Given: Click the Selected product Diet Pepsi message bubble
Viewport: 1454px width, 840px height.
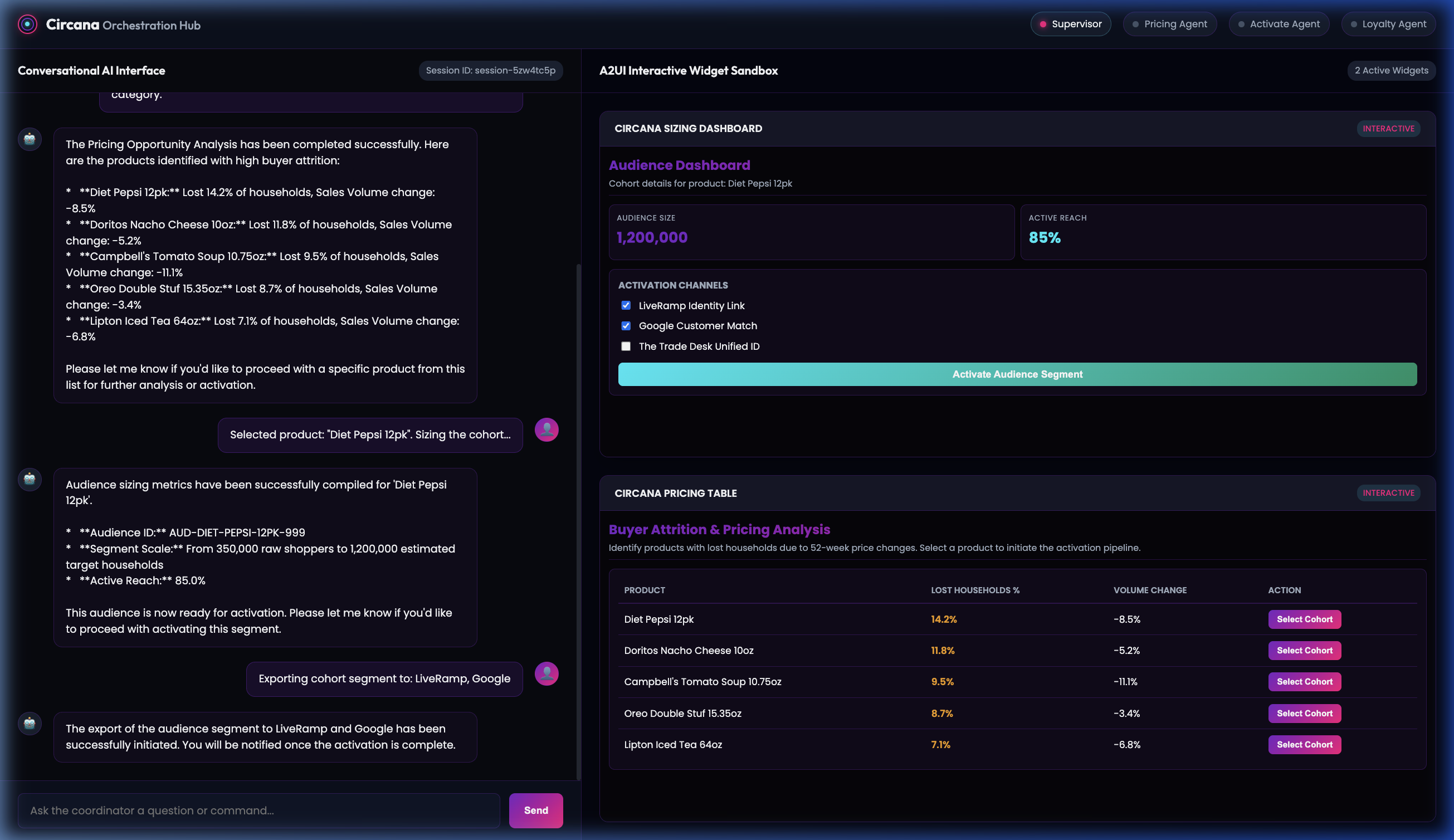Looking at the screenshot, I should (370, 435).
